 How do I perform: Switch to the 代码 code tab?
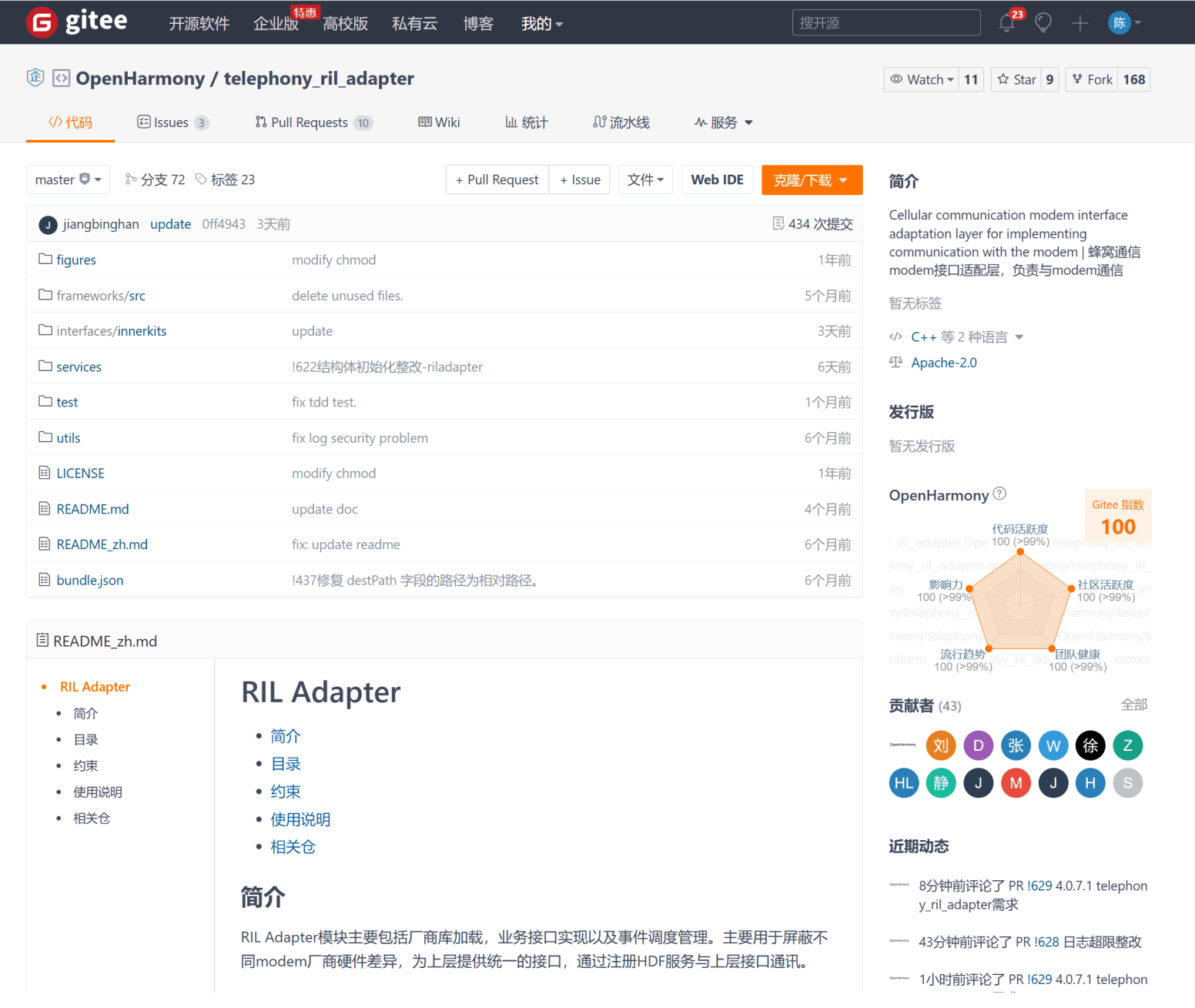pyautogui.click(x=70, y=122)
